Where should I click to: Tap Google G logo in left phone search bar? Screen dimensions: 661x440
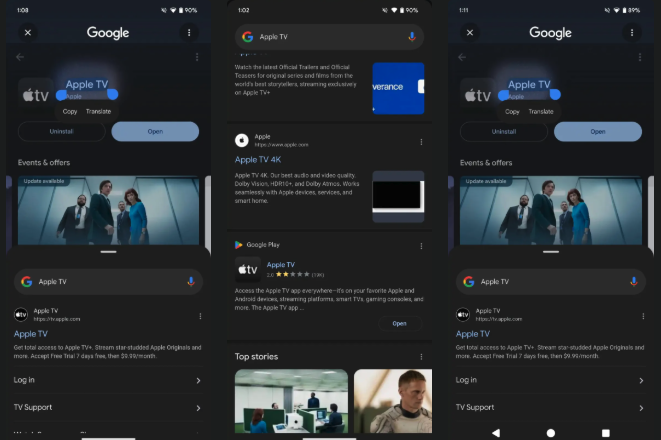pyautogui.click(x=27, y=282)
